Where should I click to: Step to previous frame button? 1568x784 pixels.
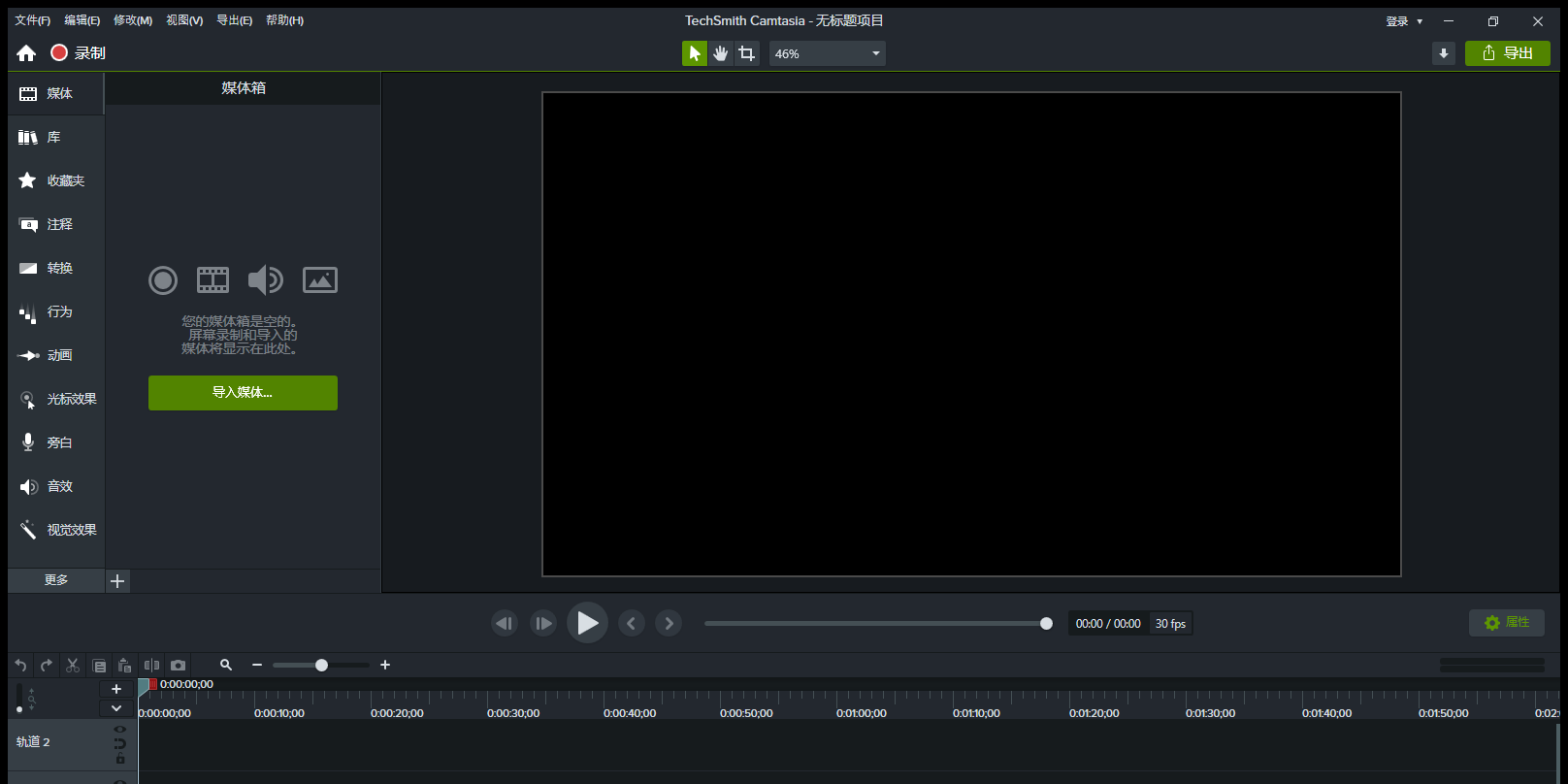[x=505, y=623]
